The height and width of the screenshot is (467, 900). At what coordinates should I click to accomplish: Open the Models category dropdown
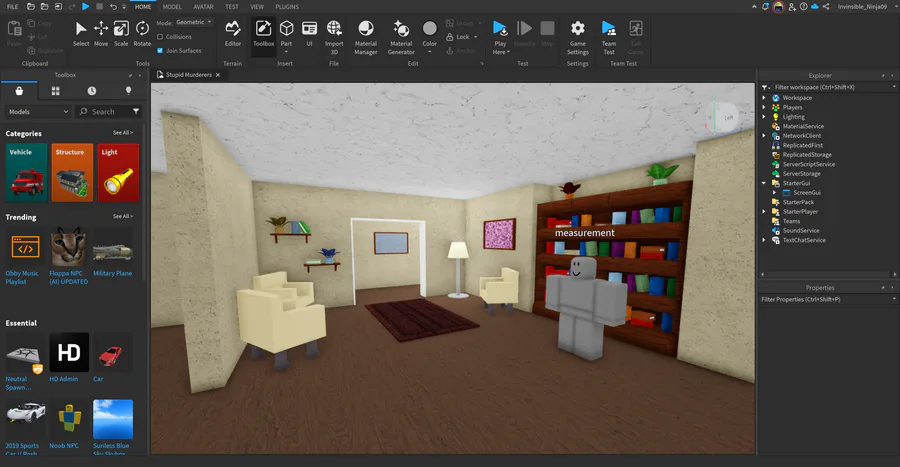point(38,111)
